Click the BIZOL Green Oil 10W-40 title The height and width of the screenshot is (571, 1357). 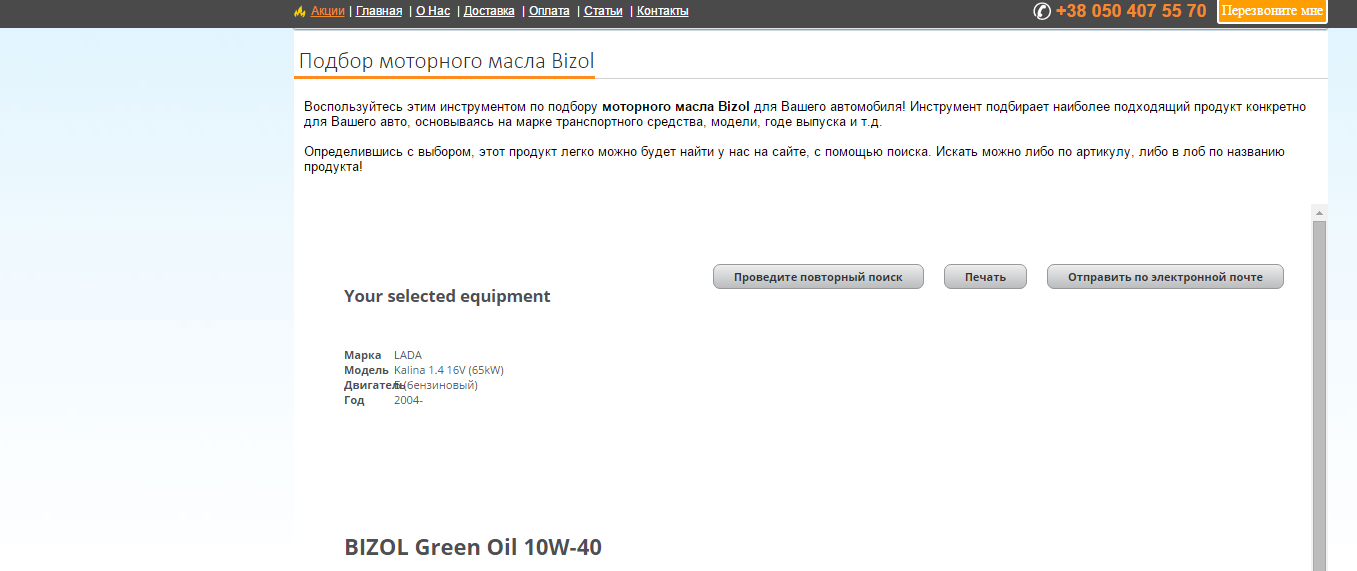(x=473, y=547)
